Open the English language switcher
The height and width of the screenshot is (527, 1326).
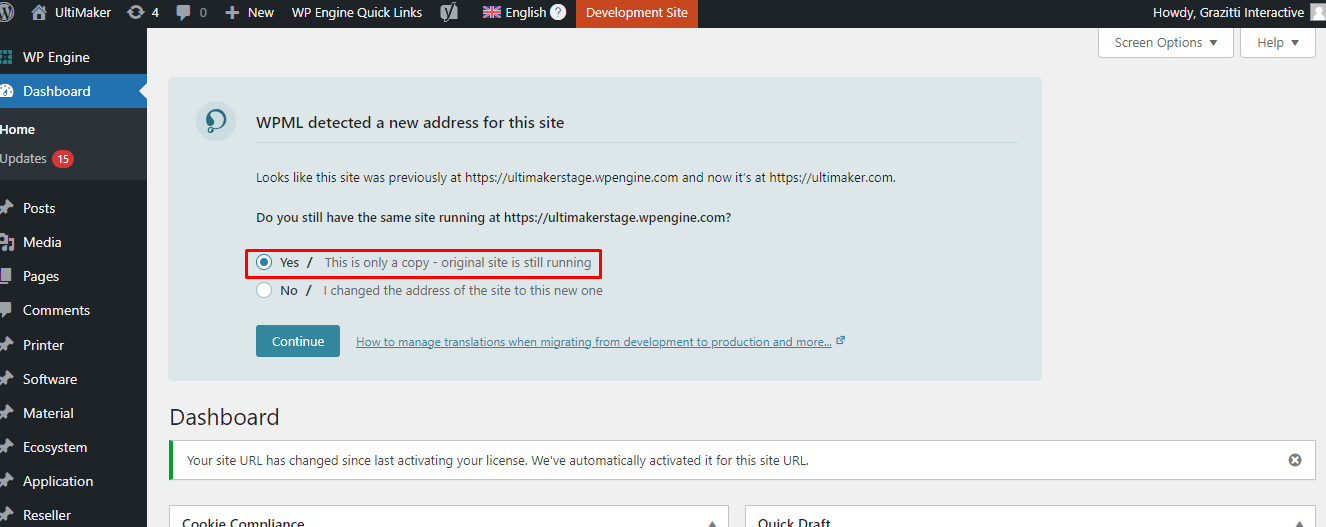coord(524,13)
